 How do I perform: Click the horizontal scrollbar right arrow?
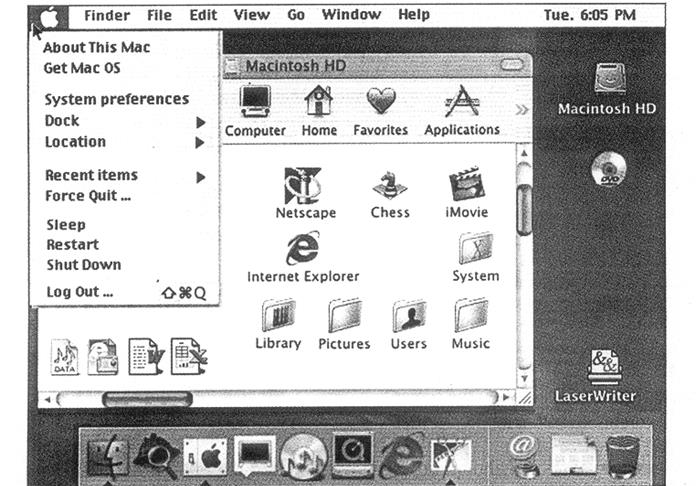coord(506,397)
